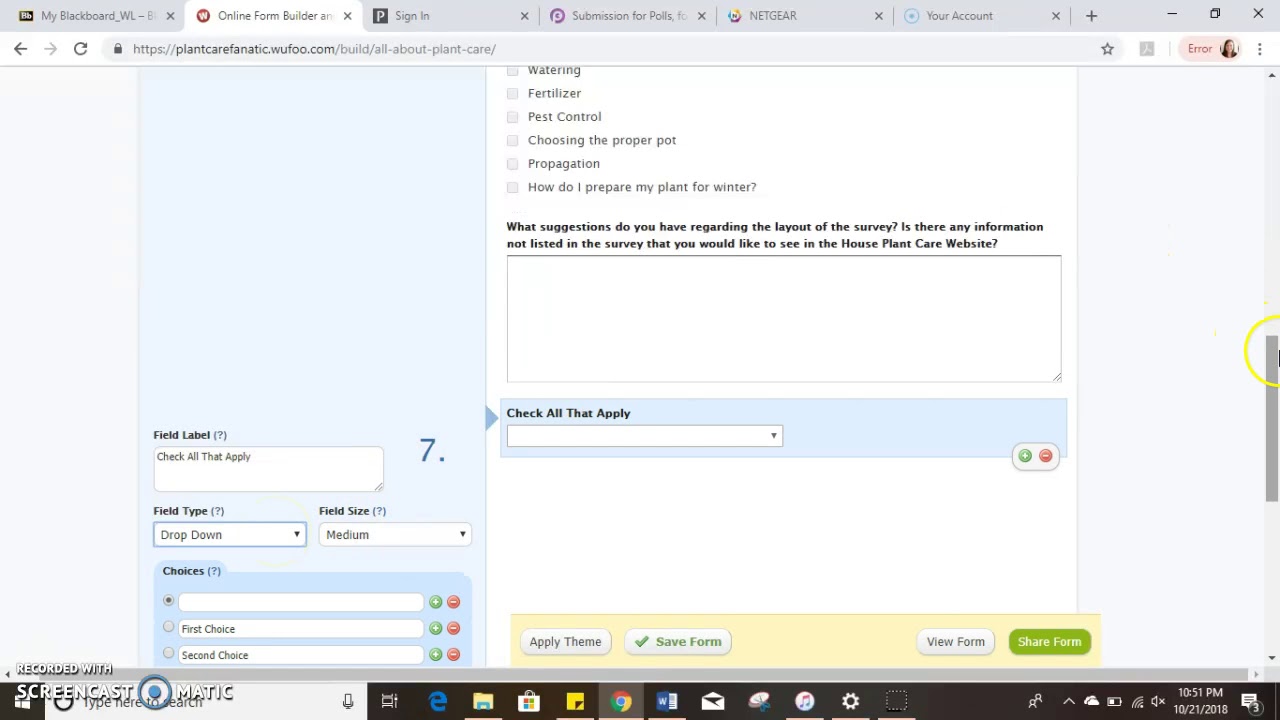The height and width of the screenshot is (720, 1280).
Task: Click the Share Form button
Action: click(1049, 642)
